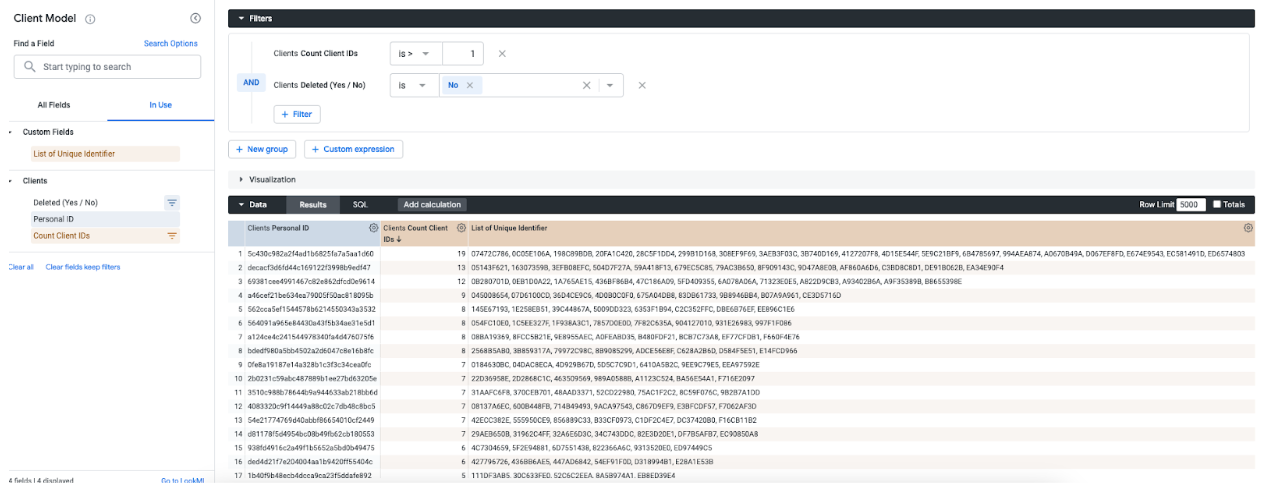The height and width of the screenshot is (487, 1262).
Task: Switch to the All Fields tab
Action: click(54, 105)
